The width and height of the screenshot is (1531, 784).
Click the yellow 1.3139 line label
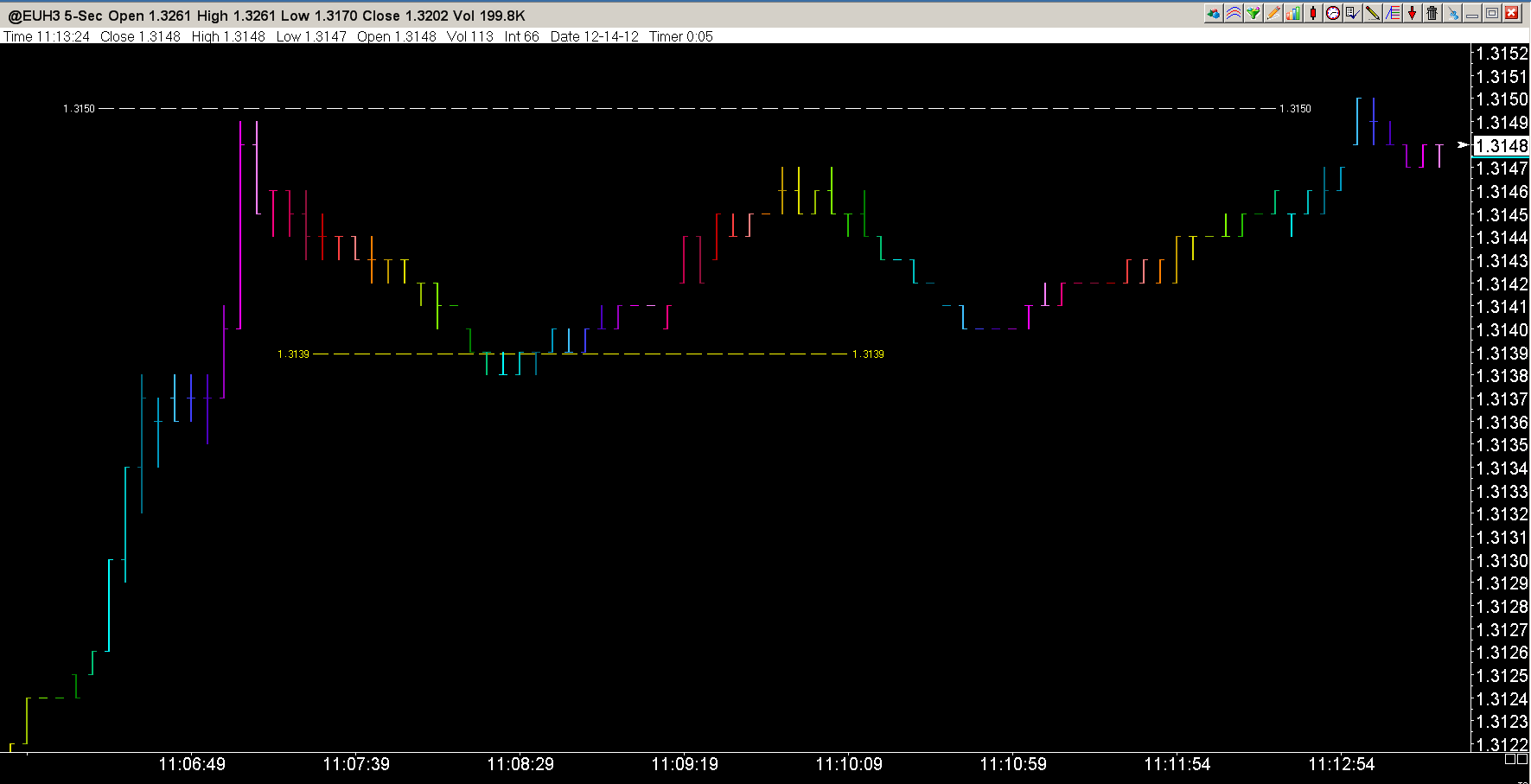293,354
